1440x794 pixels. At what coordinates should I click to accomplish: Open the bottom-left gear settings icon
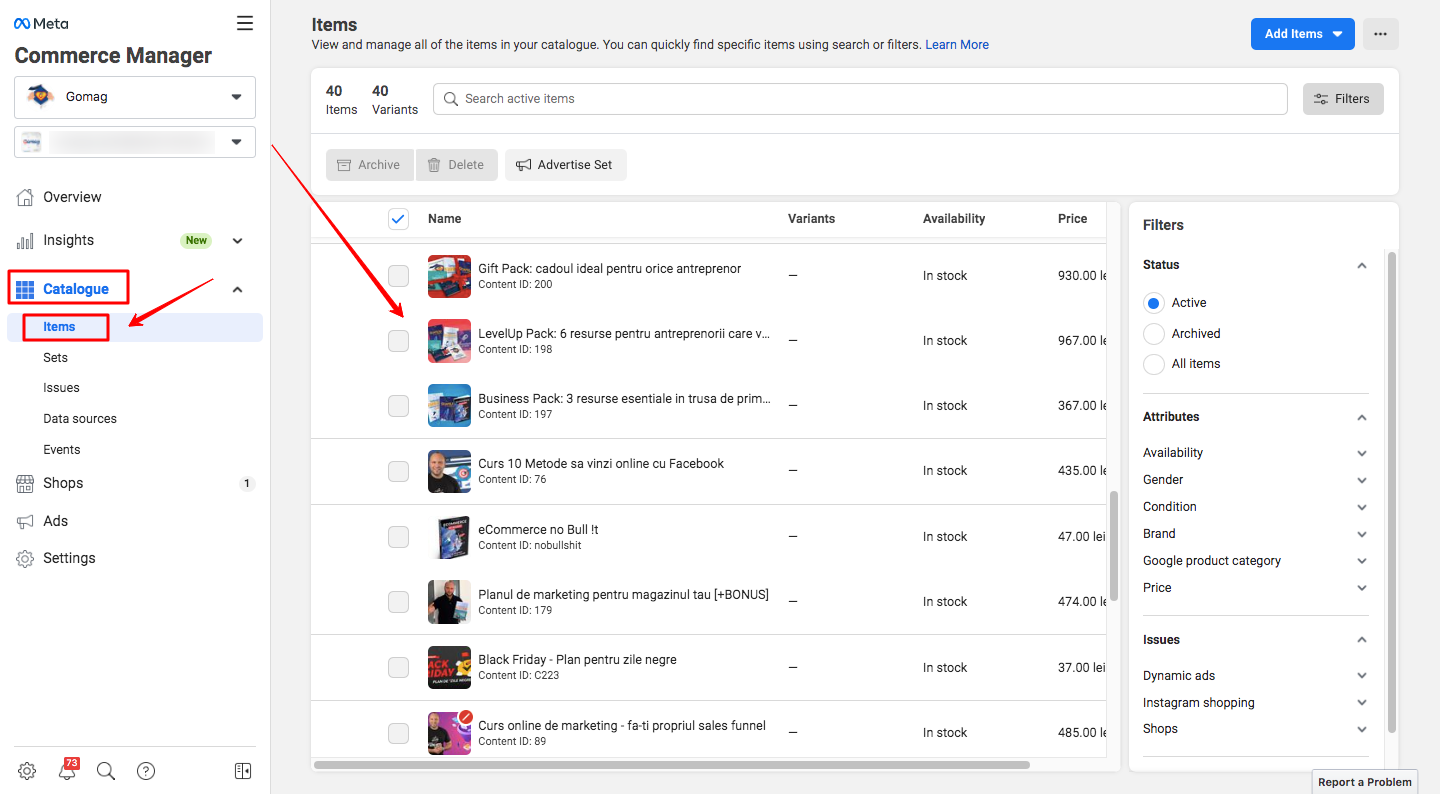[27, 771]
